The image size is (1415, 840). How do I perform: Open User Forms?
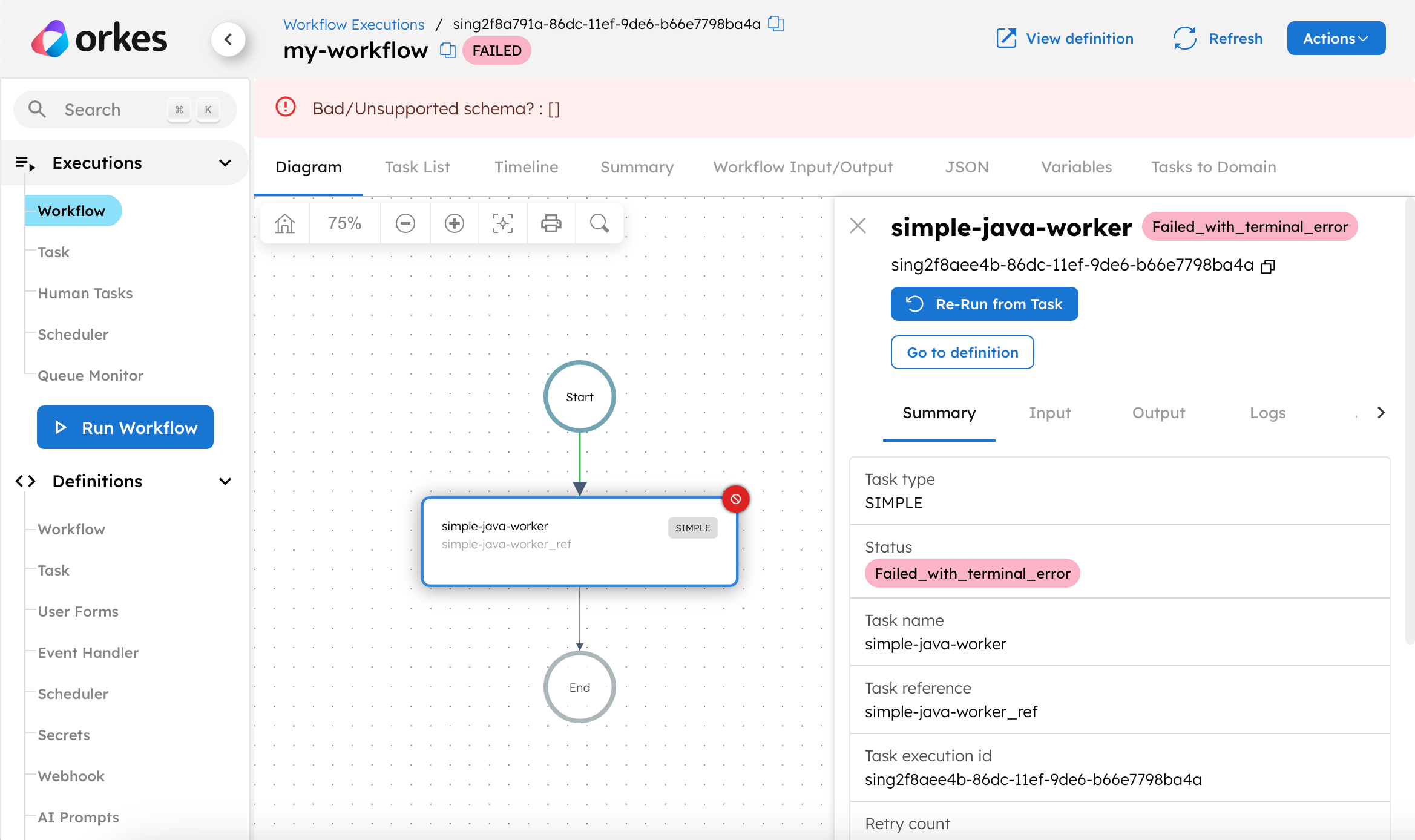click(x=78, y=611)
